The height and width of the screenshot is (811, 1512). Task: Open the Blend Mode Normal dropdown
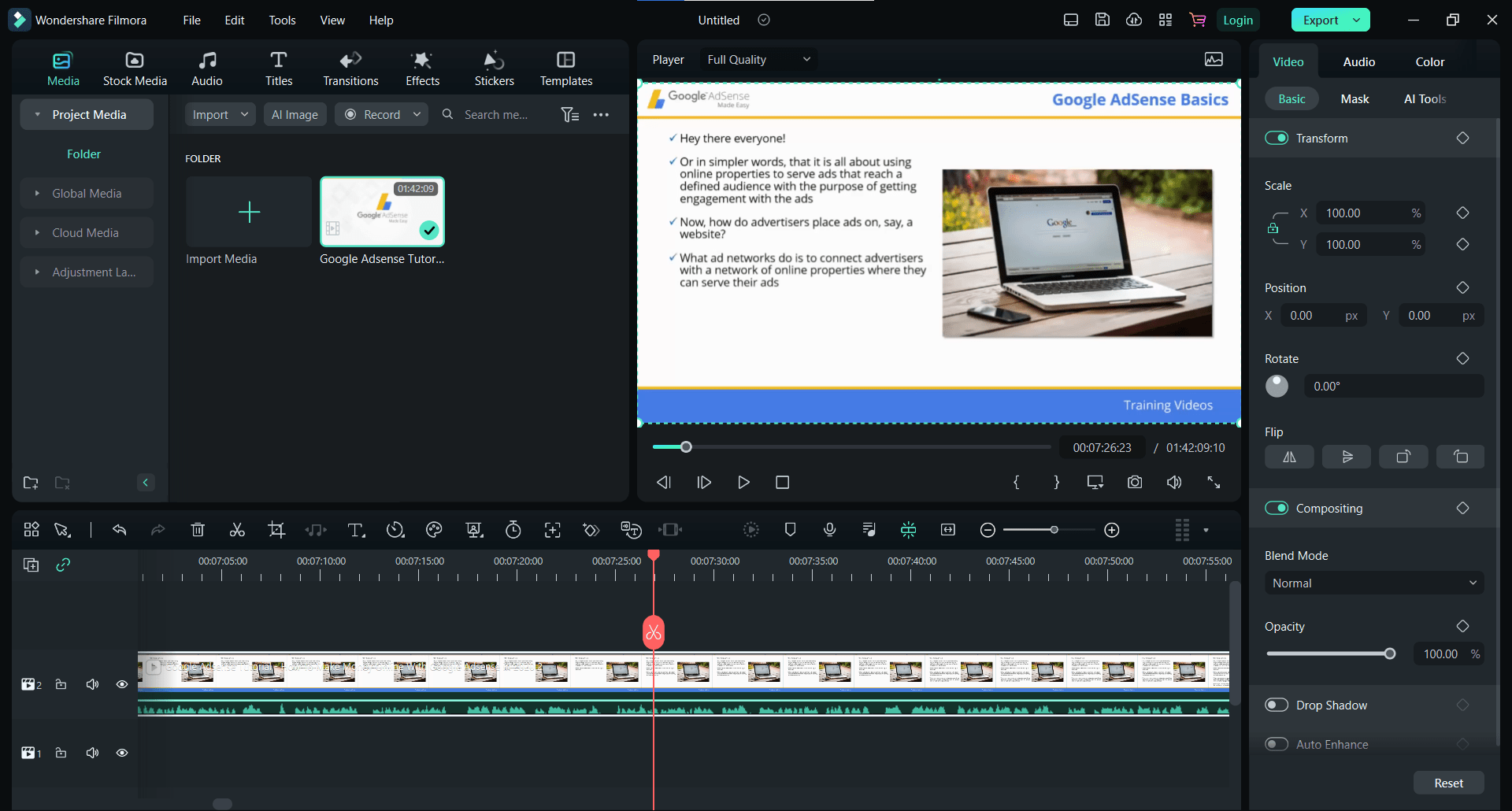[1374, 583]
